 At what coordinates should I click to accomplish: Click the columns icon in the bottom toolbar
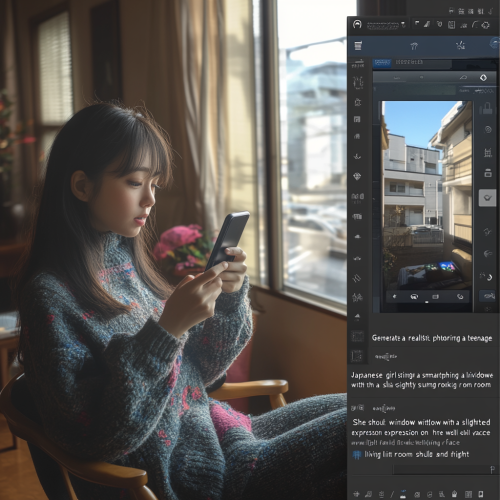[x=468, y=494]
